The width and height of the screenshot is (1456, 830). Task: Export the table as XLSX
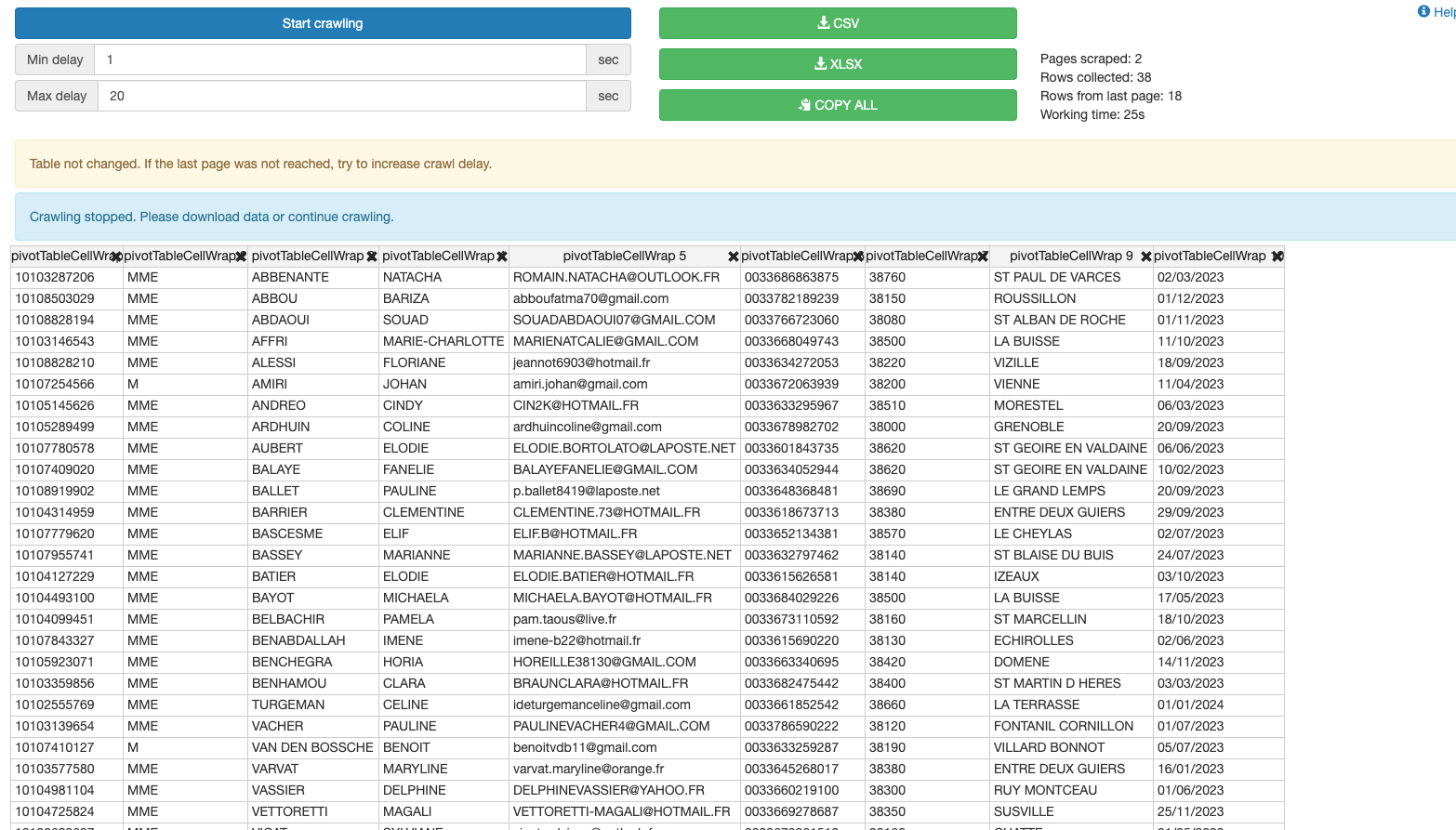[x=838, y=64]
